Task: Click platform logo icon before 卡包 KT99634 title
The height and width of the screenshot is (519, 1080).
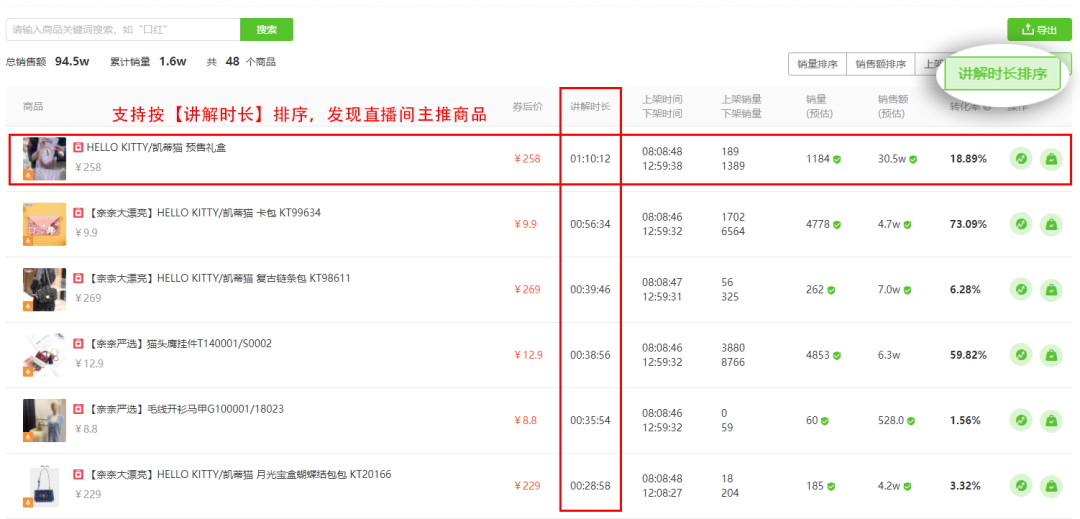Action: click(x=79, y=213)
